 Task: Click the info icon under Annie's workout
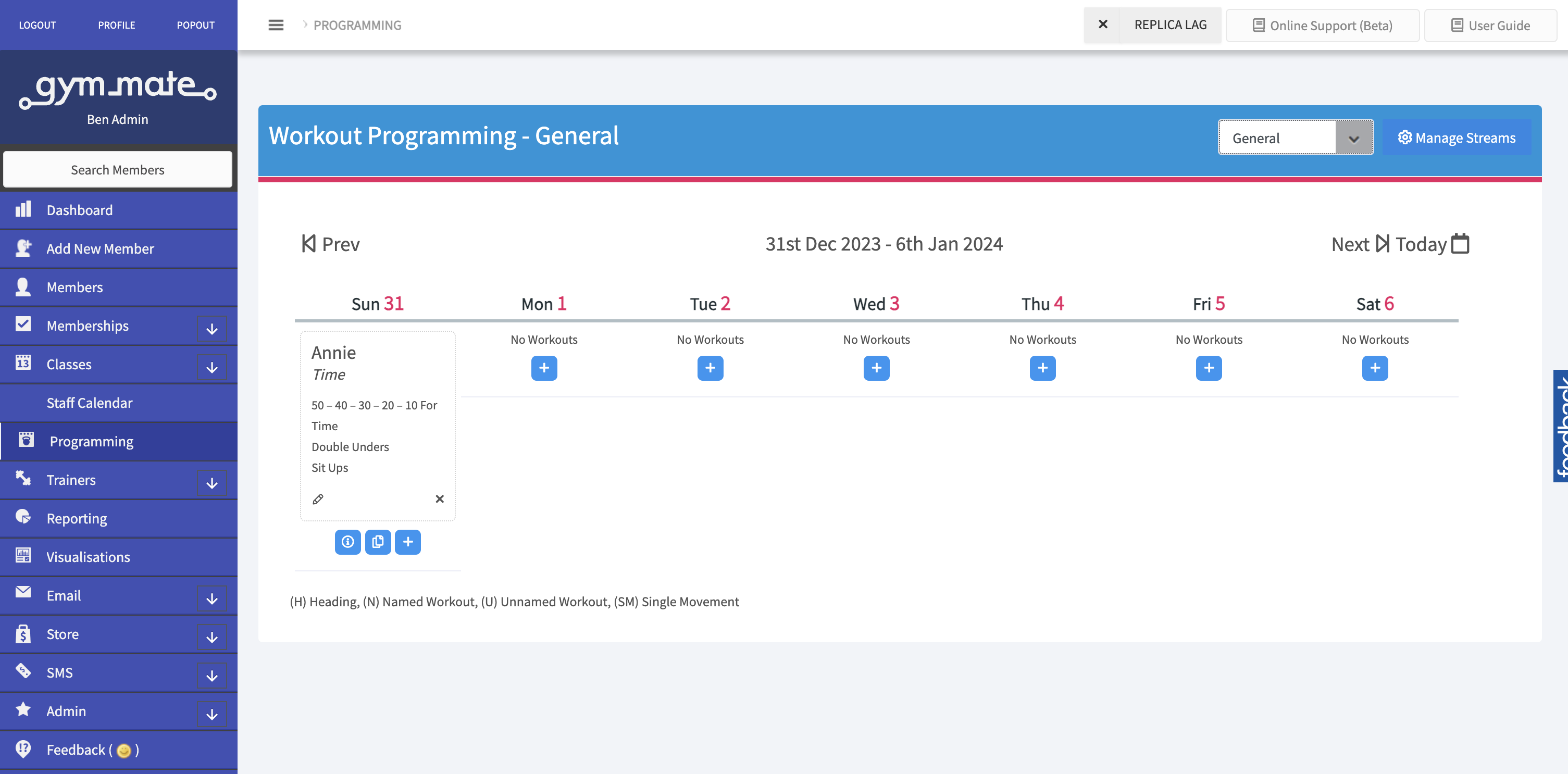pos(347,542)
